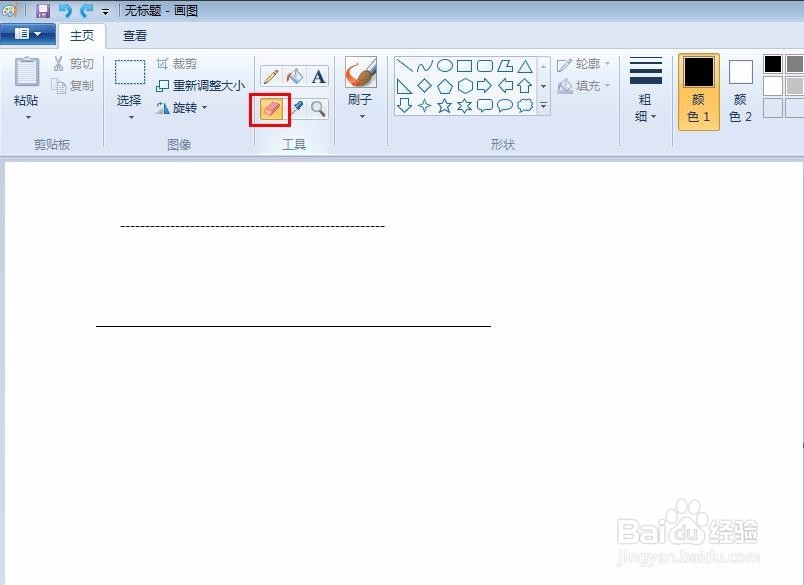The width and height of the screenshot is (804, 585).
Task: Open the blue Paint file menu button
Action: [28, 34]
